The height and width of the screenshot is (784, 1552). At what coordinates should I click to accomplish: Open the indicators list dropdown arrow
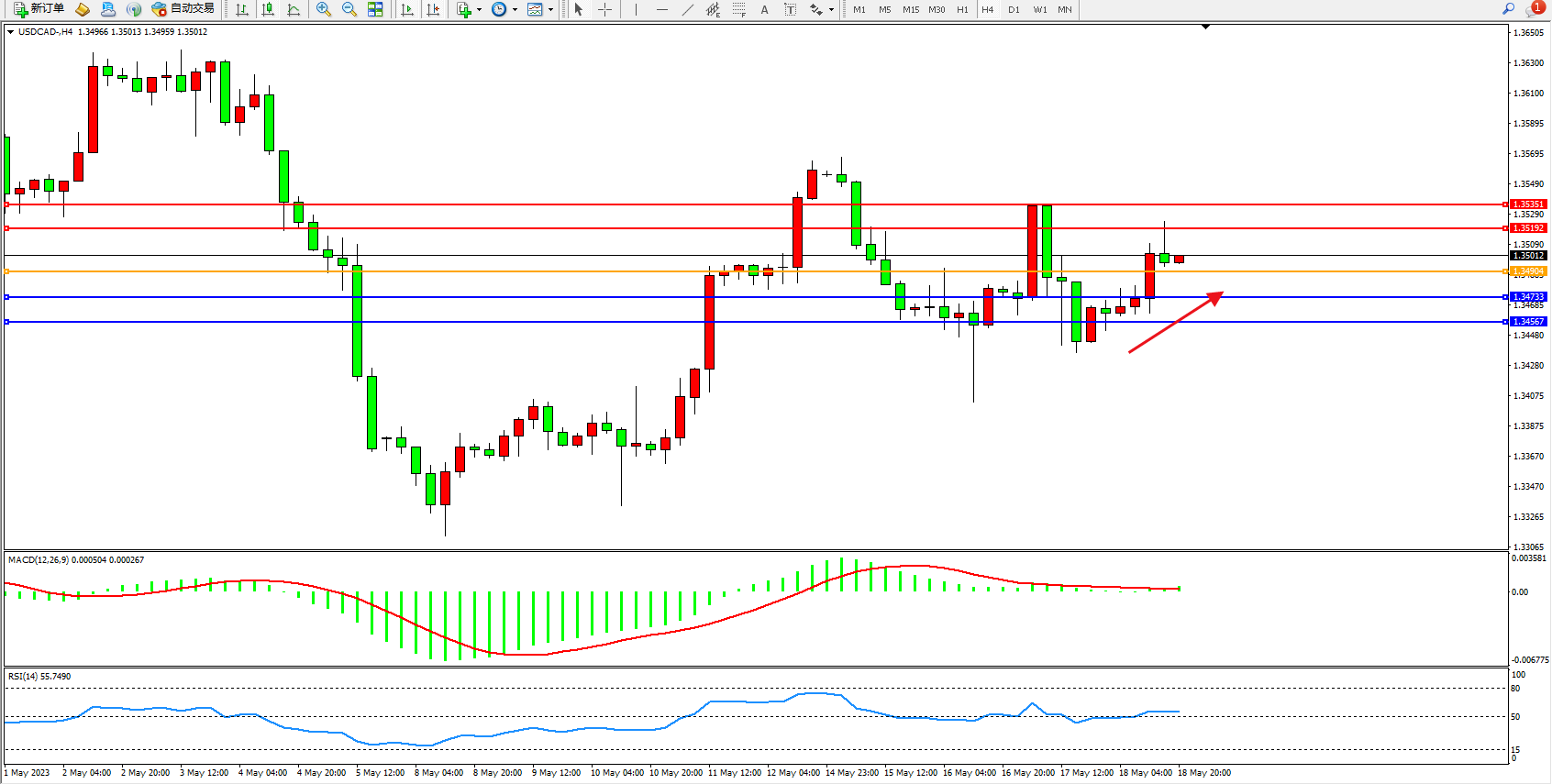pos(479,10)
